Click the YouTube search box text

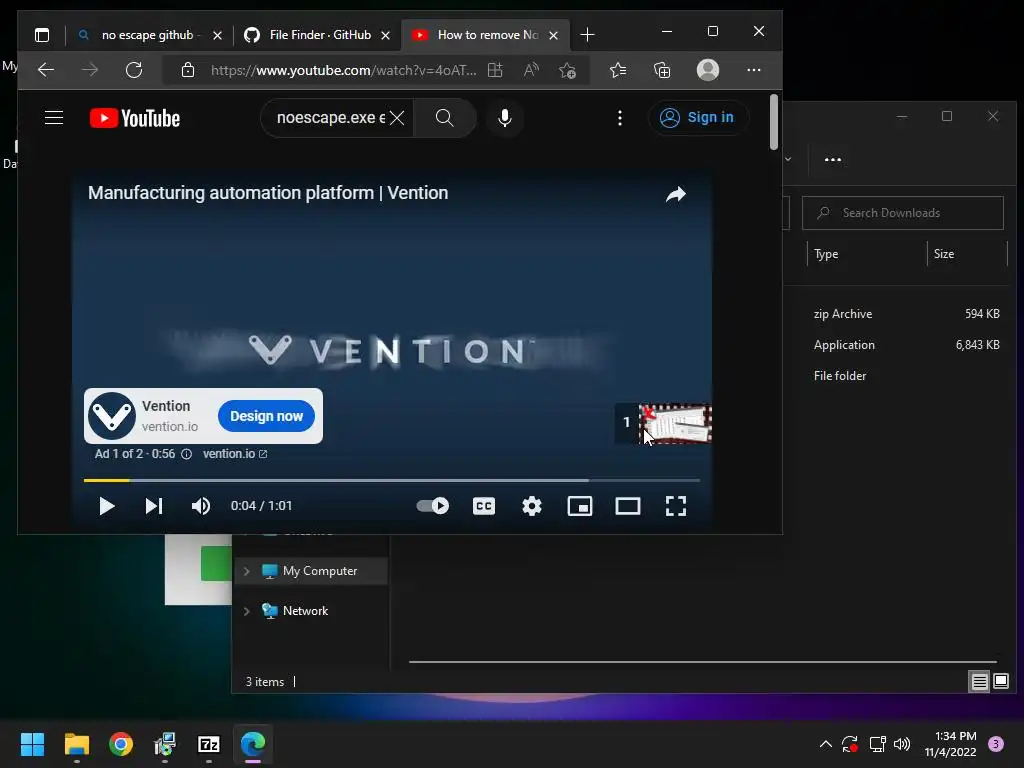coord(330,118)
